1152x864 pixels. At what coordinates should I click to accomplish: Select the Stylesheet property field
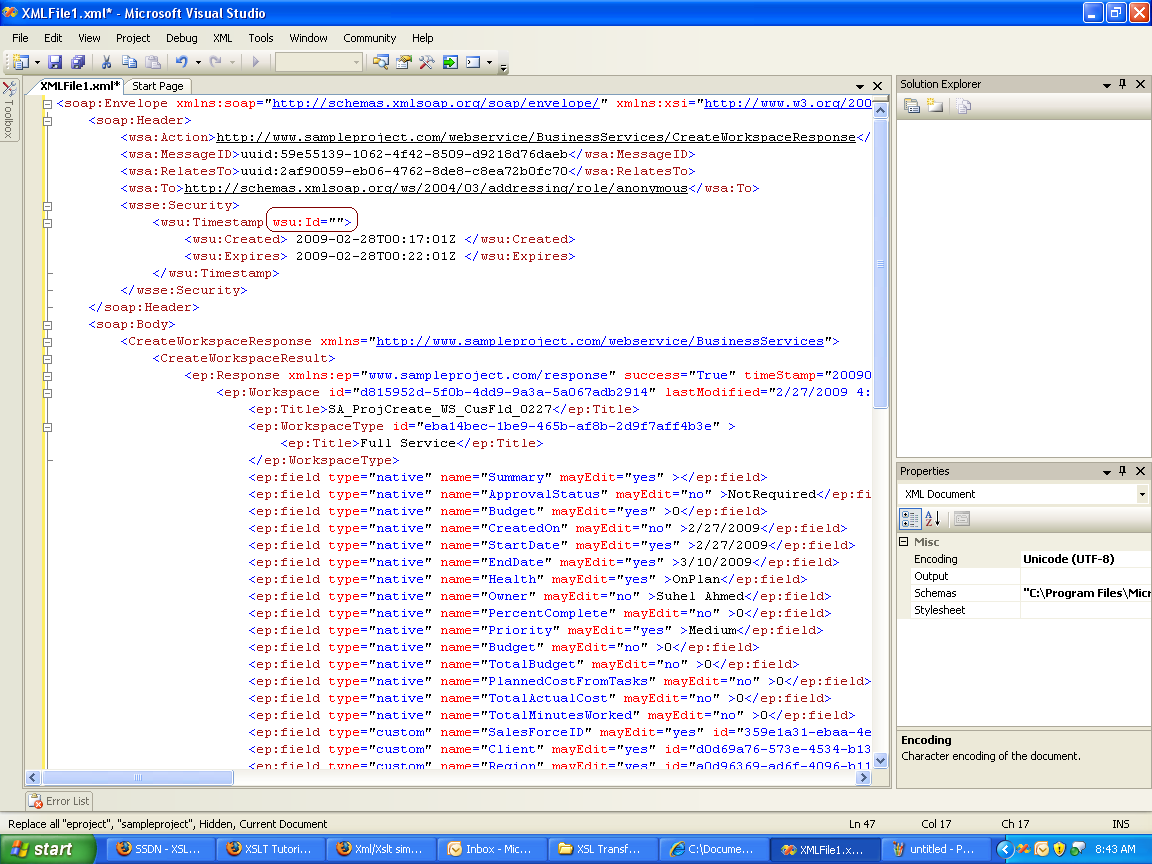tap(1085, 610)
